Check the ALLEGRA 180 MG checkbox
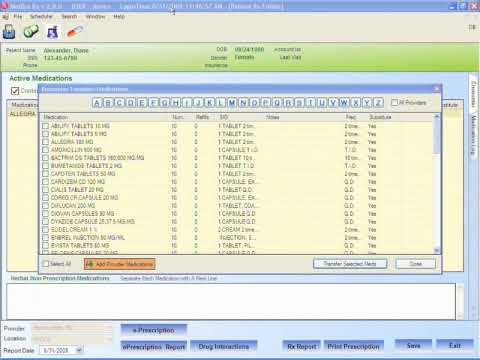 pos(46,142)
